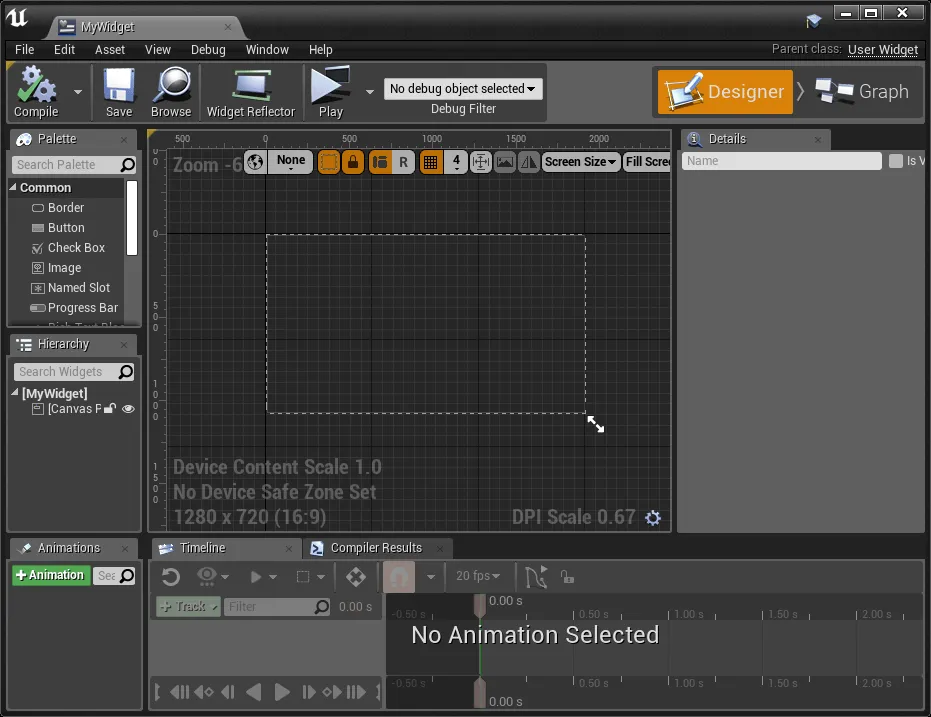Open the Screen Size dropdown

tap(580, 162)
